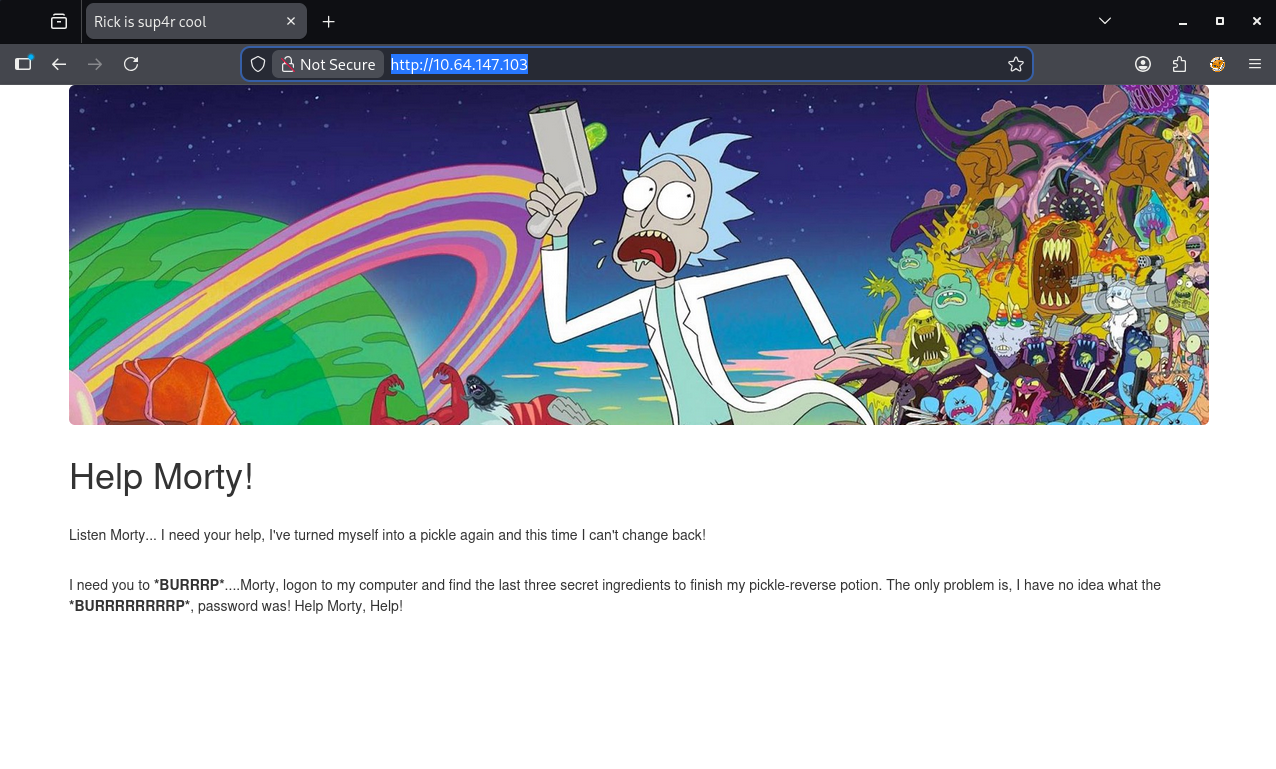Click the "Listen Morty..." paragraph
This screenshot has height=769, width=1276.
387,535
